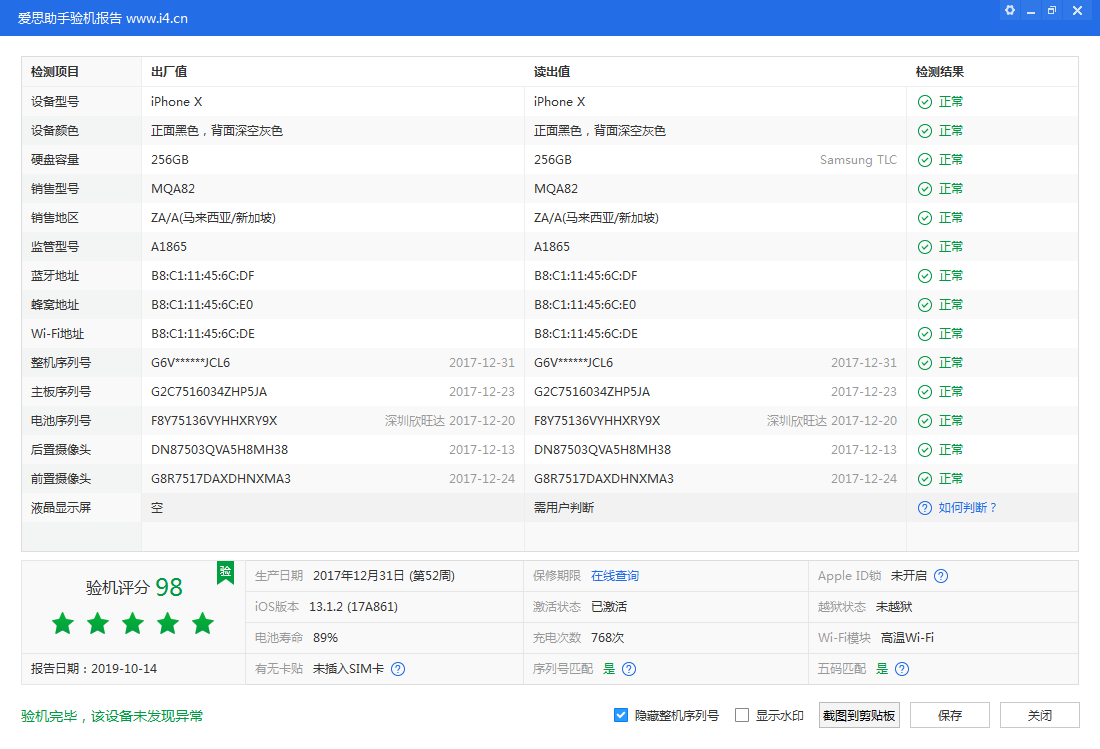Screen dimensions: 1100x749
Task: Click green 验 badge on score panel
Action: pos(226,571)
